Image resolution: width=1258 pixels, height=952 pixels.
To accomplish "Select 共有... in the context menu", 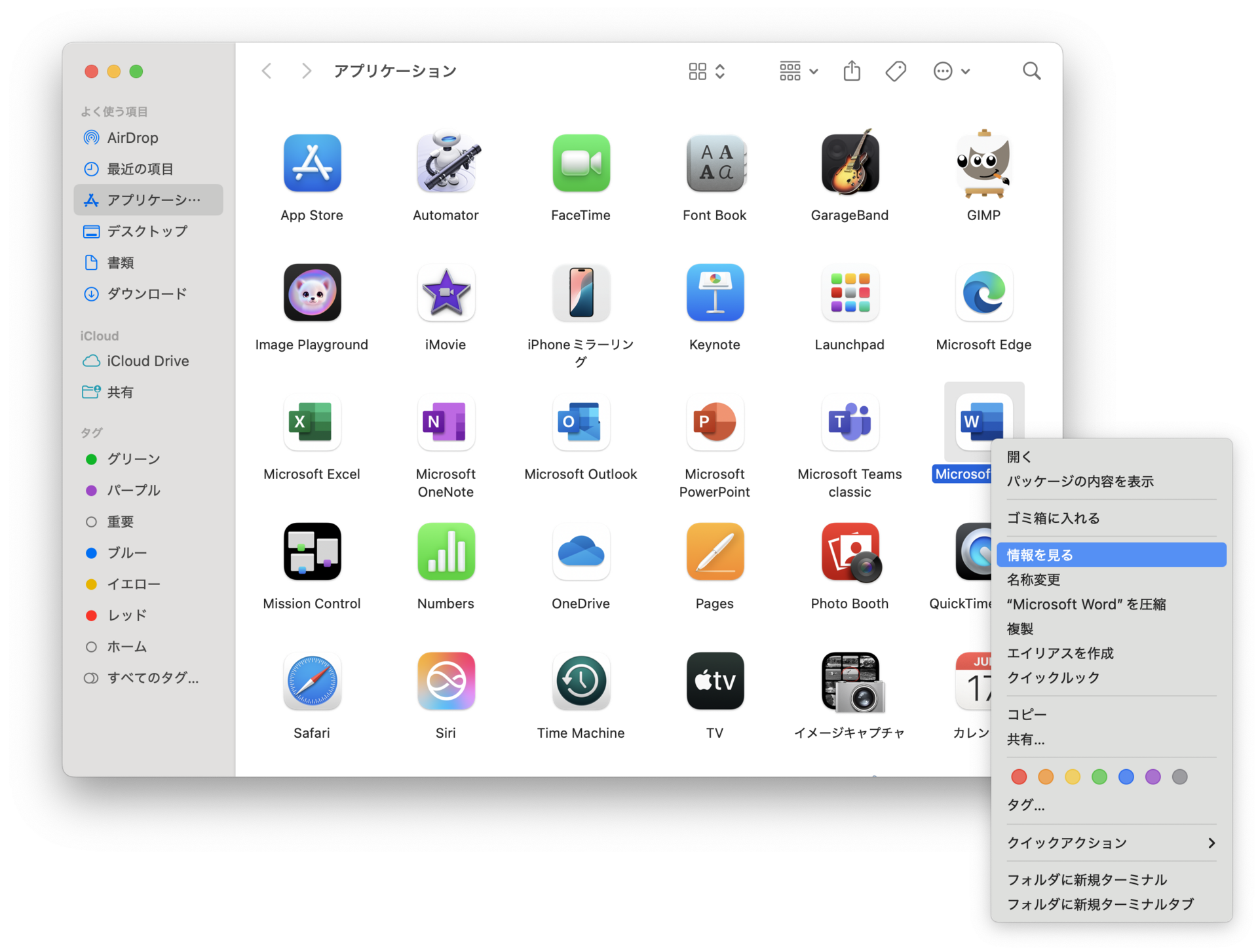I will (x=1111, y=740).
